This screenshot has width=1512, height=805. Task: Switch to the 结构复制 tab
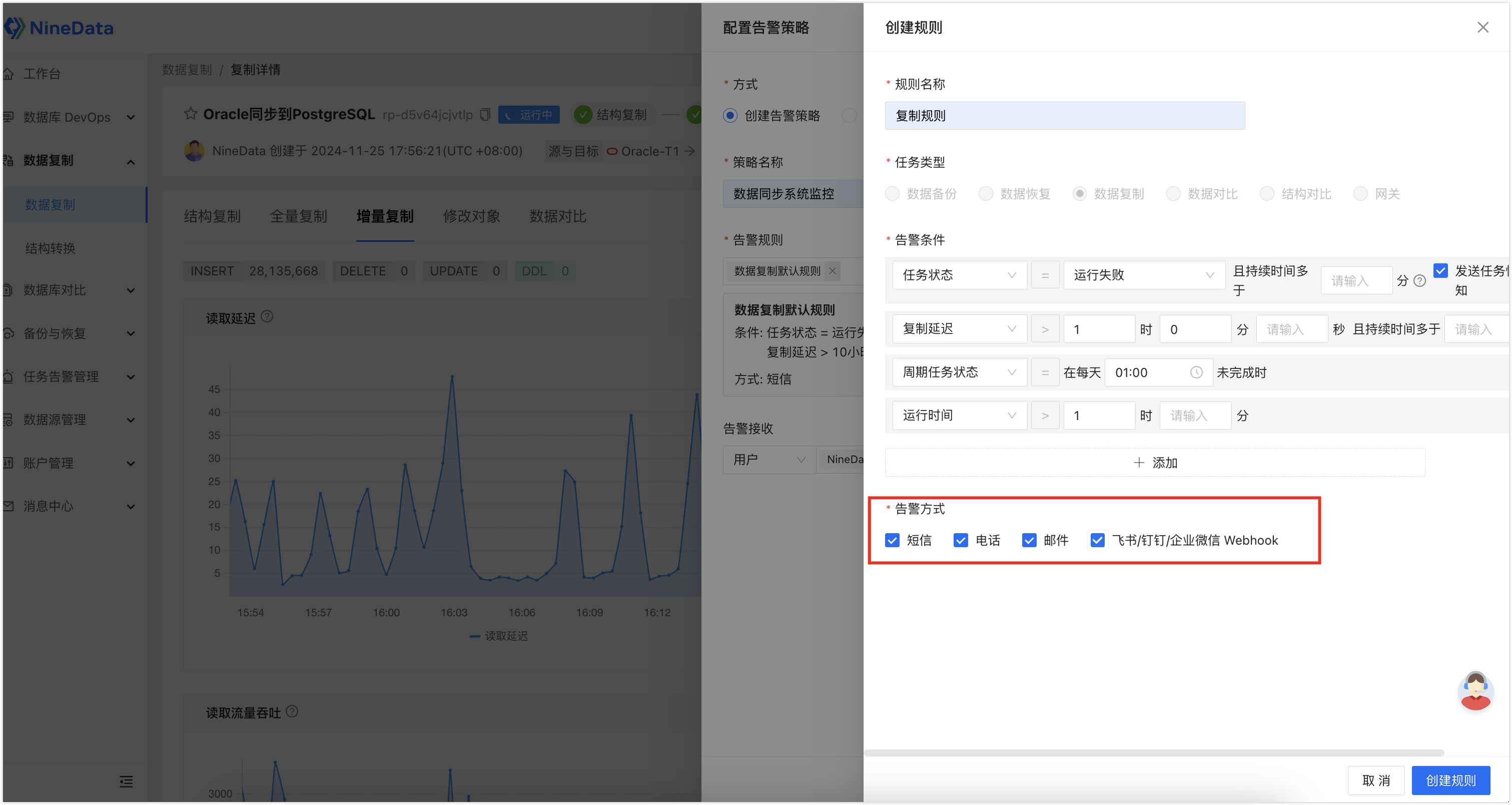pyautogui.click(x=213, y=216)
